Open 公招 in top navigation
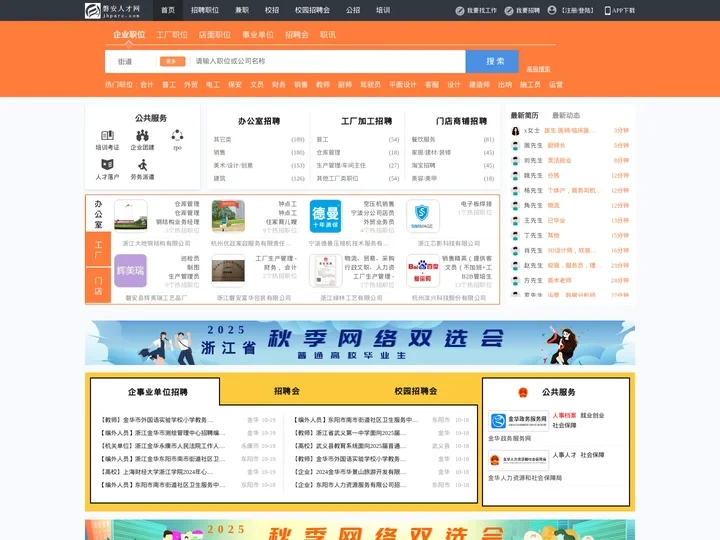 tap(353, 10)
